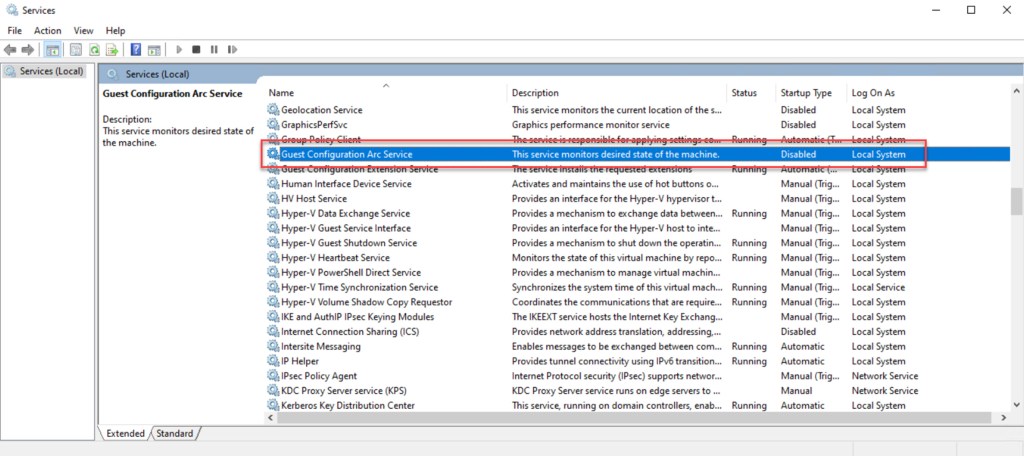1024x456 pixels.
Task: Click the Restart Service icon
Action: pyautogui.click(x=231, y=49)
